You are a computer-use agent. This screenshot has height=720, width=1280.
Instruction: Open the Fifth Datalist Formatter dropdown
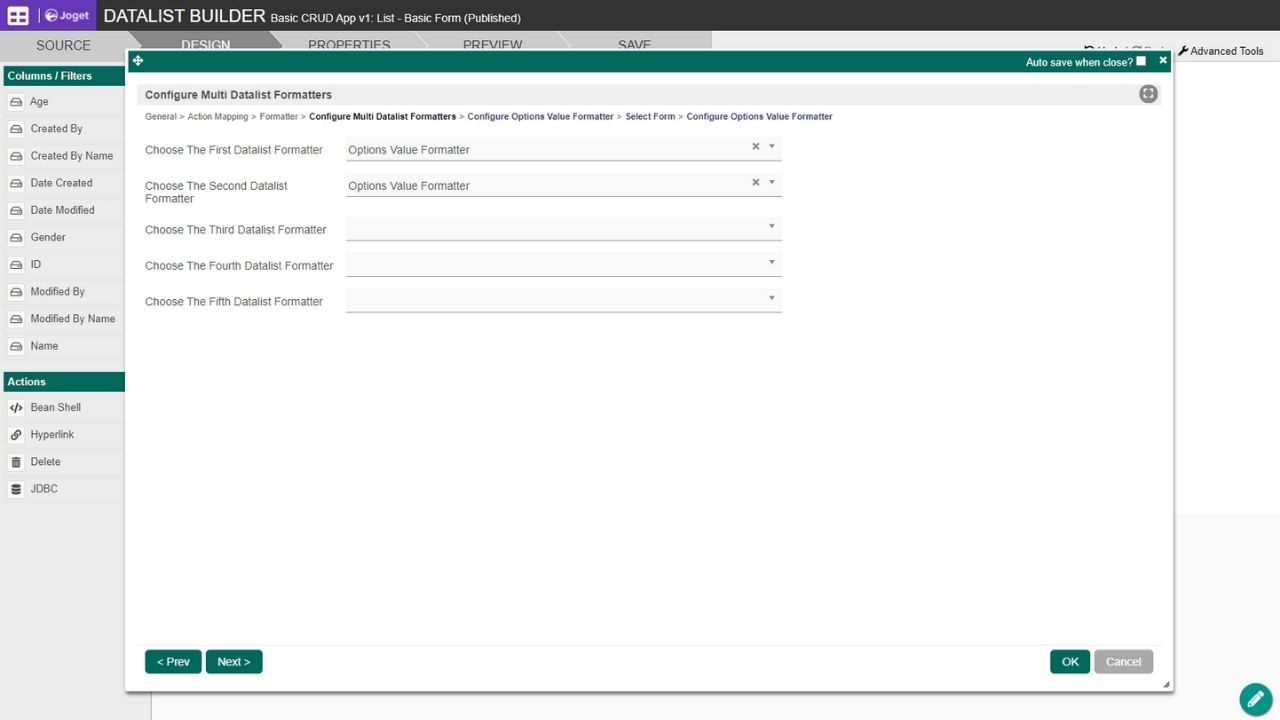click(771, 299)
